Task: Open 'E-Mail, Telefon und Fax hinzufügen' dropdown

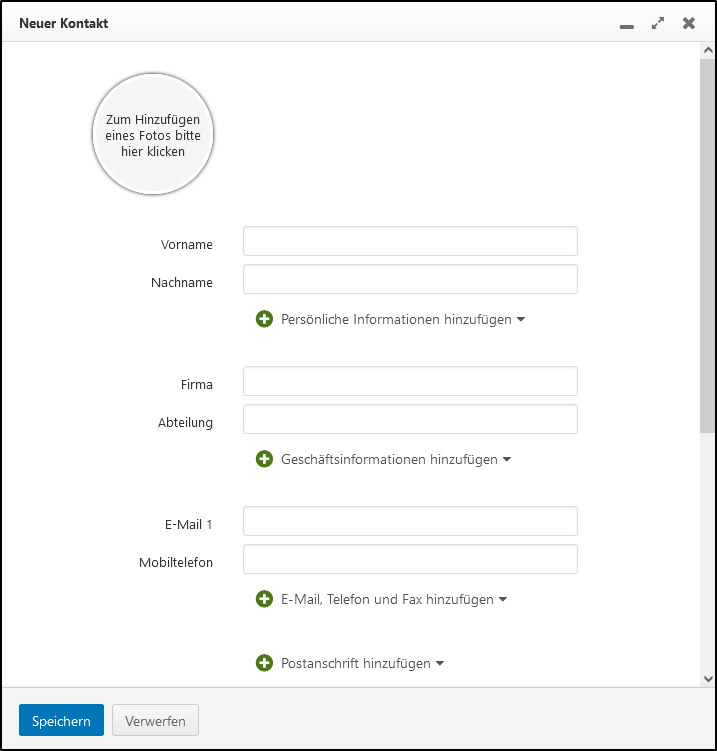Action: tap(394, 599)
